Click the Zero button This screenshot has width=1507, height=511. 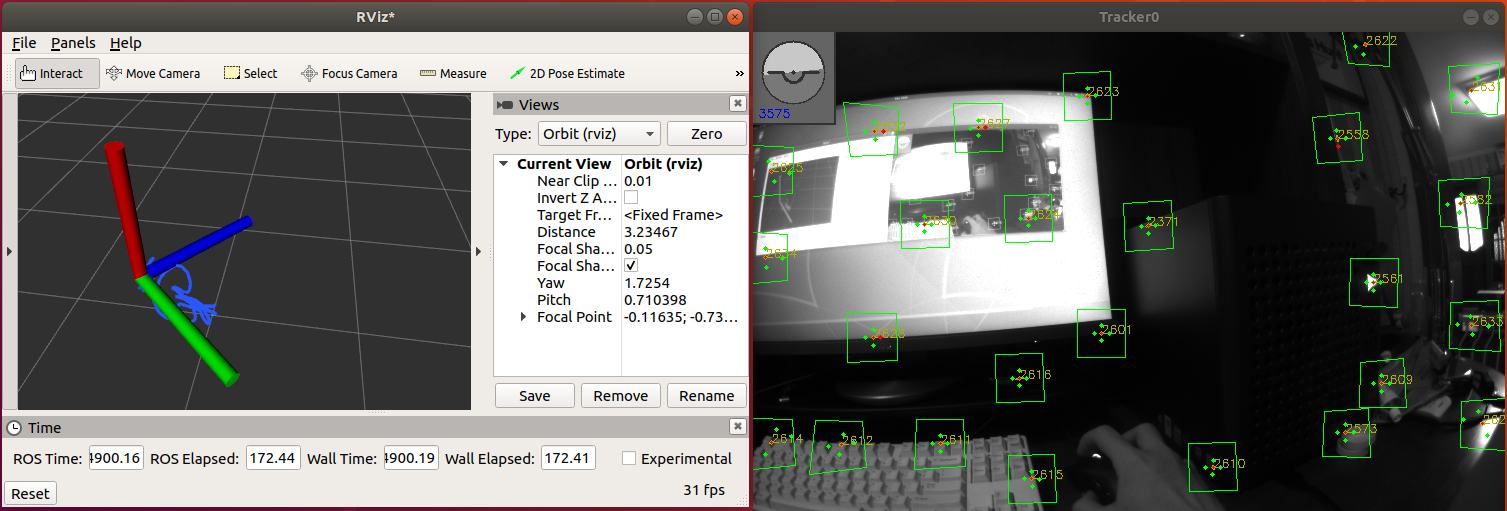[706, 134]
